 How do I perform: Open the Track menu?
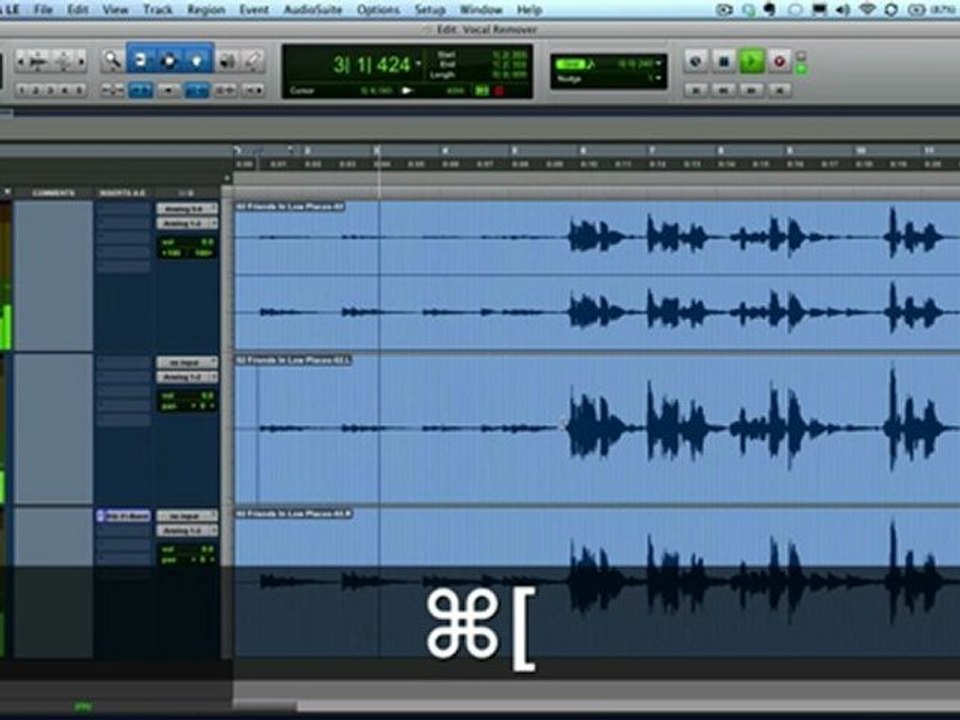coord(157,10)
